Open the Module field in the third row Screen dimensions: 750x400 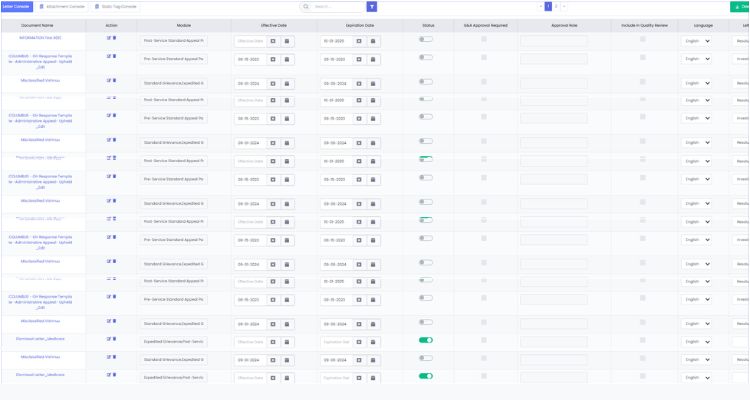[174, 83]
